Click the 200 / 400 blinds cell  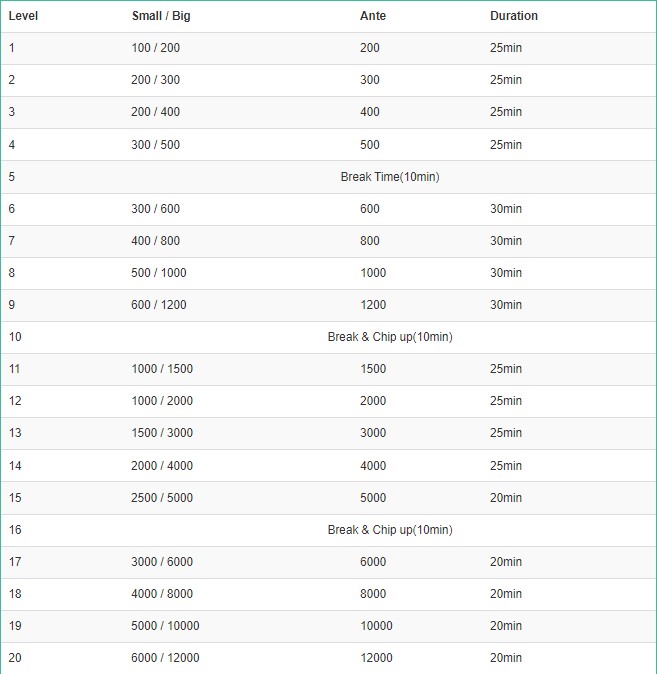(x=156, y=112)
